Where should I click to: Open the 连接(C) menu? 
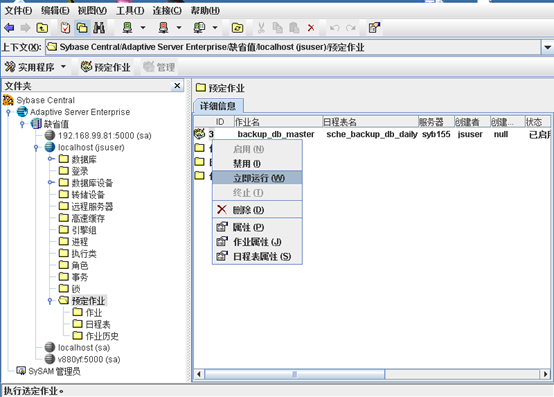pyautogui.click(x=167, y=11)
